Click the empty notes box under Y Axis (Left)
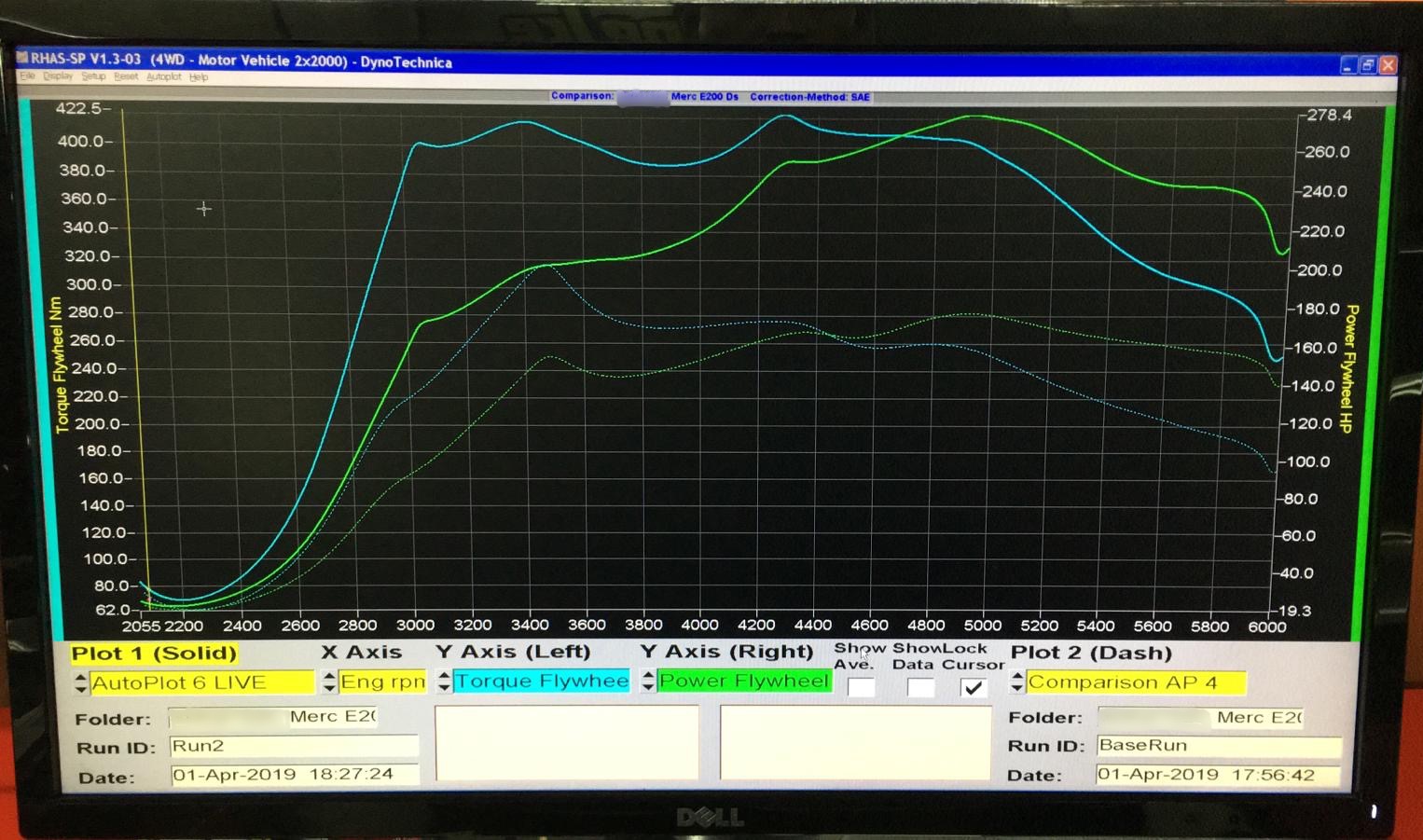This screenshot has height=840, width=1423. pos(566,742)
